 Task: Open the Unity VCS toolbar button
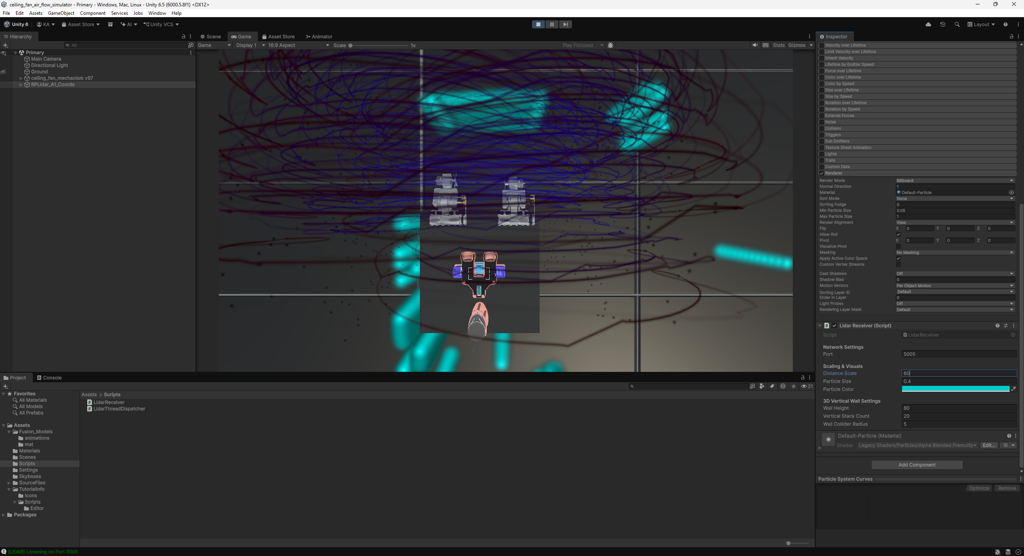[161, 24]
